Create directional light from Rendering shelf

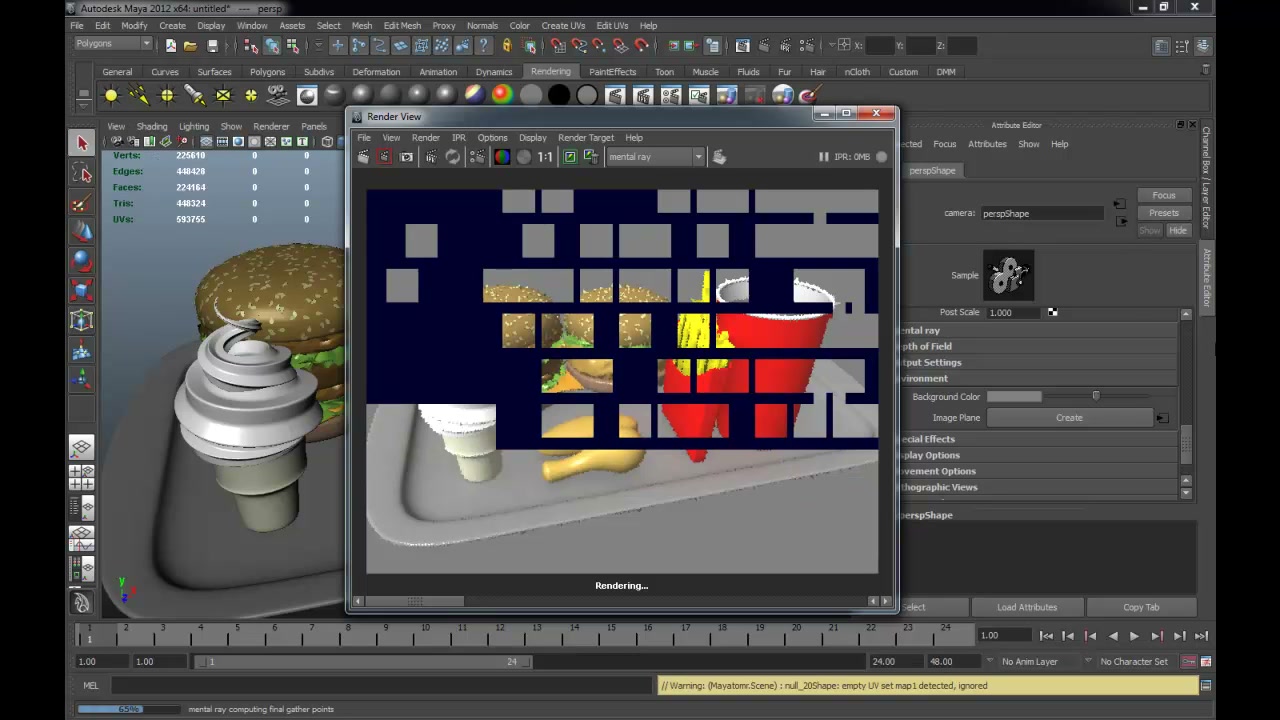[139, 95]
